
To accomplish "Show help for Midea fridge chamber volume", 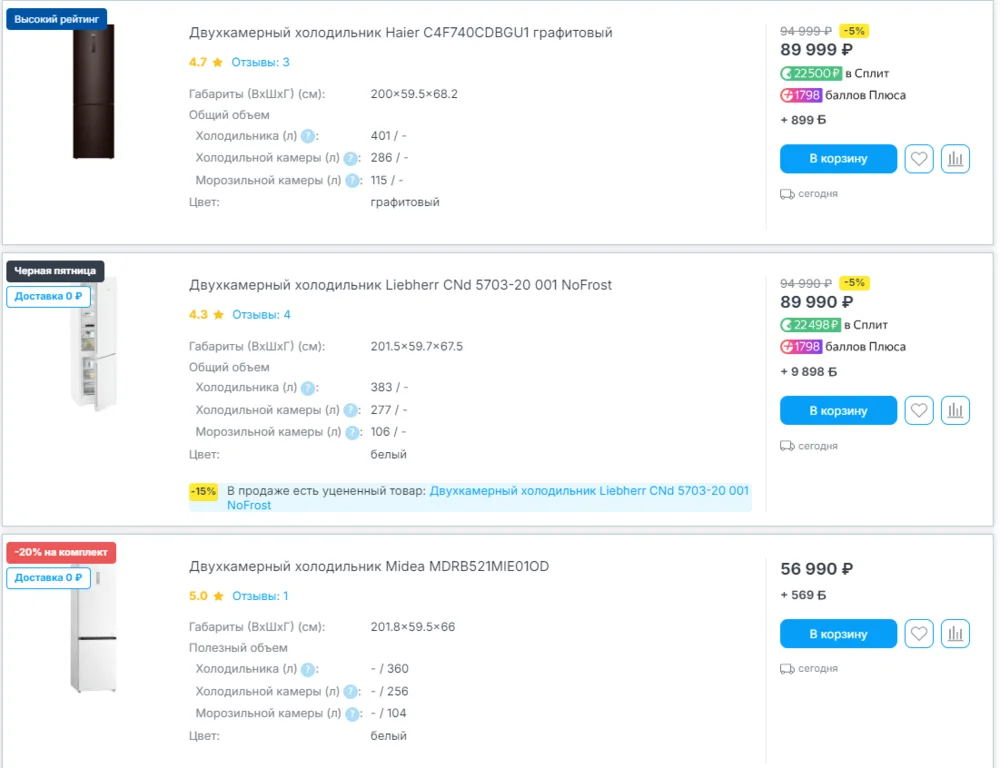I will pyautogui.click(x=351, y=692).
